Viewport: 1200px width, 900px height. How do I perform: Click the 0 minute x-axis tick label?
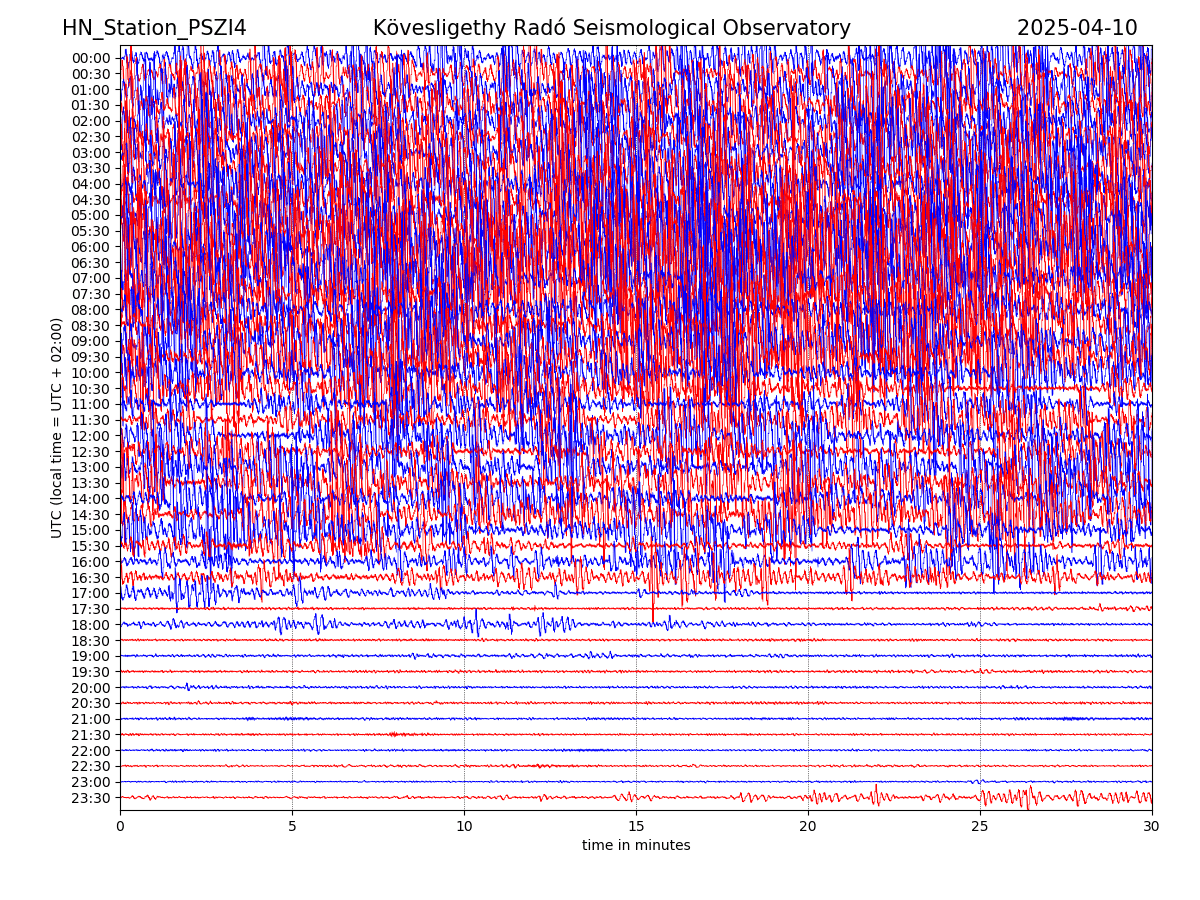coord(120,826)
